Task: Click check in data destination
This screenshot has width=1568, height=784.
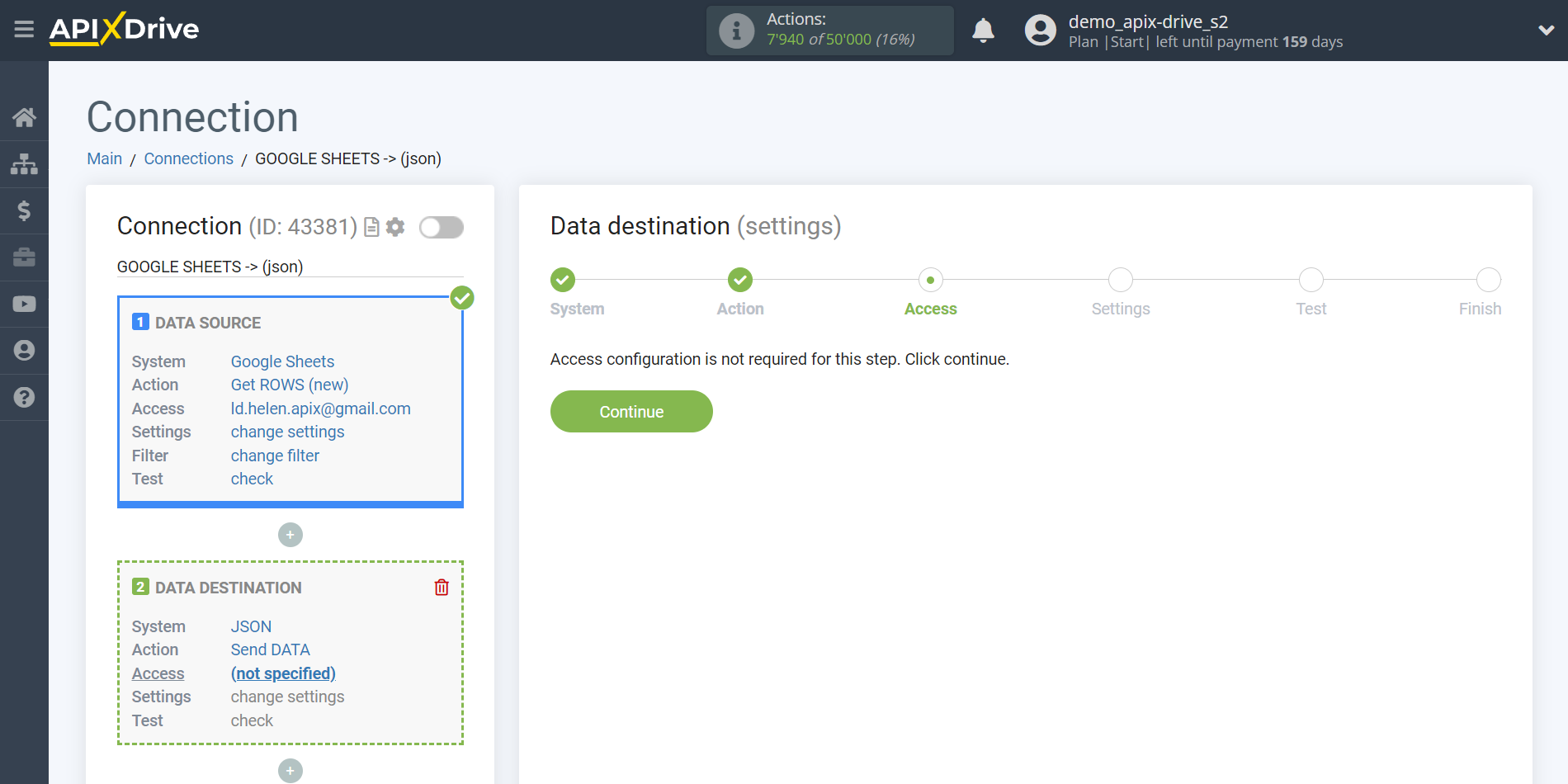Action: pos(252,720)
